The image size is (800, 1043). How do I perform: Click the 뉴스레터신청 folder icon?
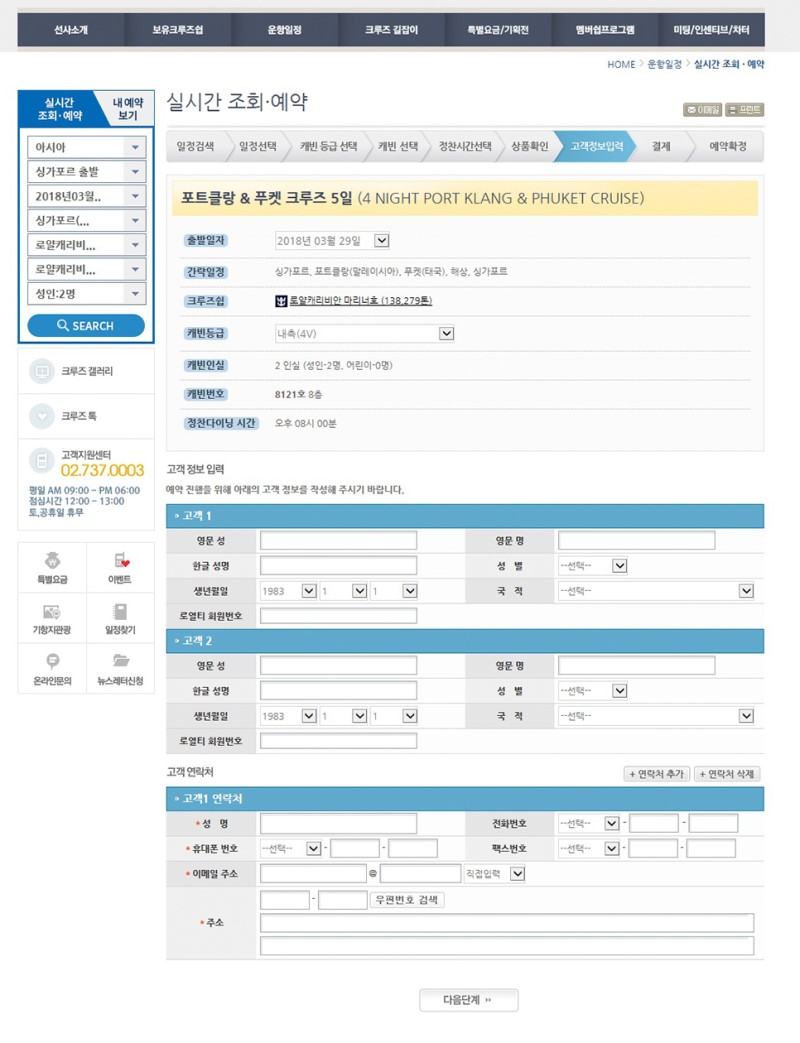click(121, 662)
